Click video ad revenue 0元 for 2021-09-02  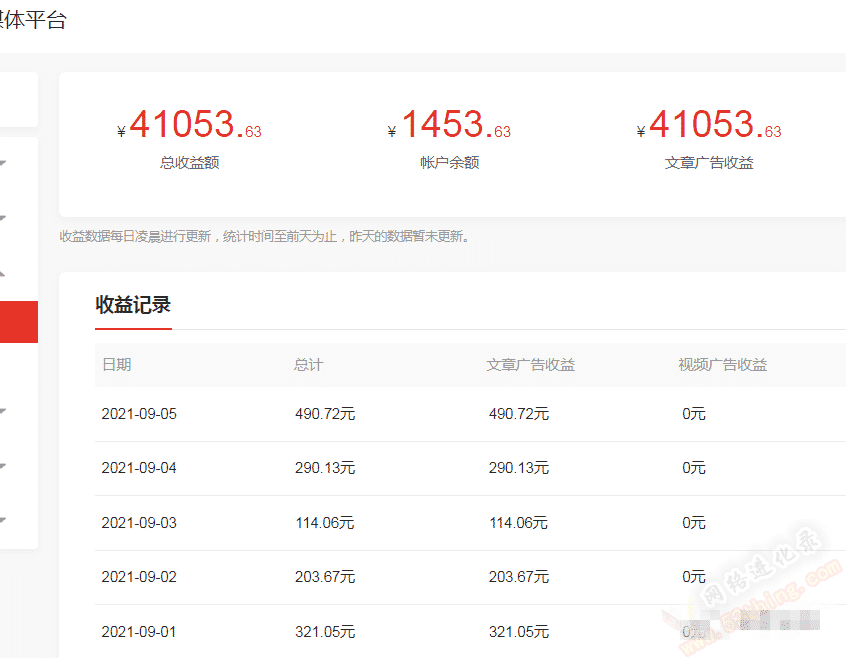[x=694, y=577]
